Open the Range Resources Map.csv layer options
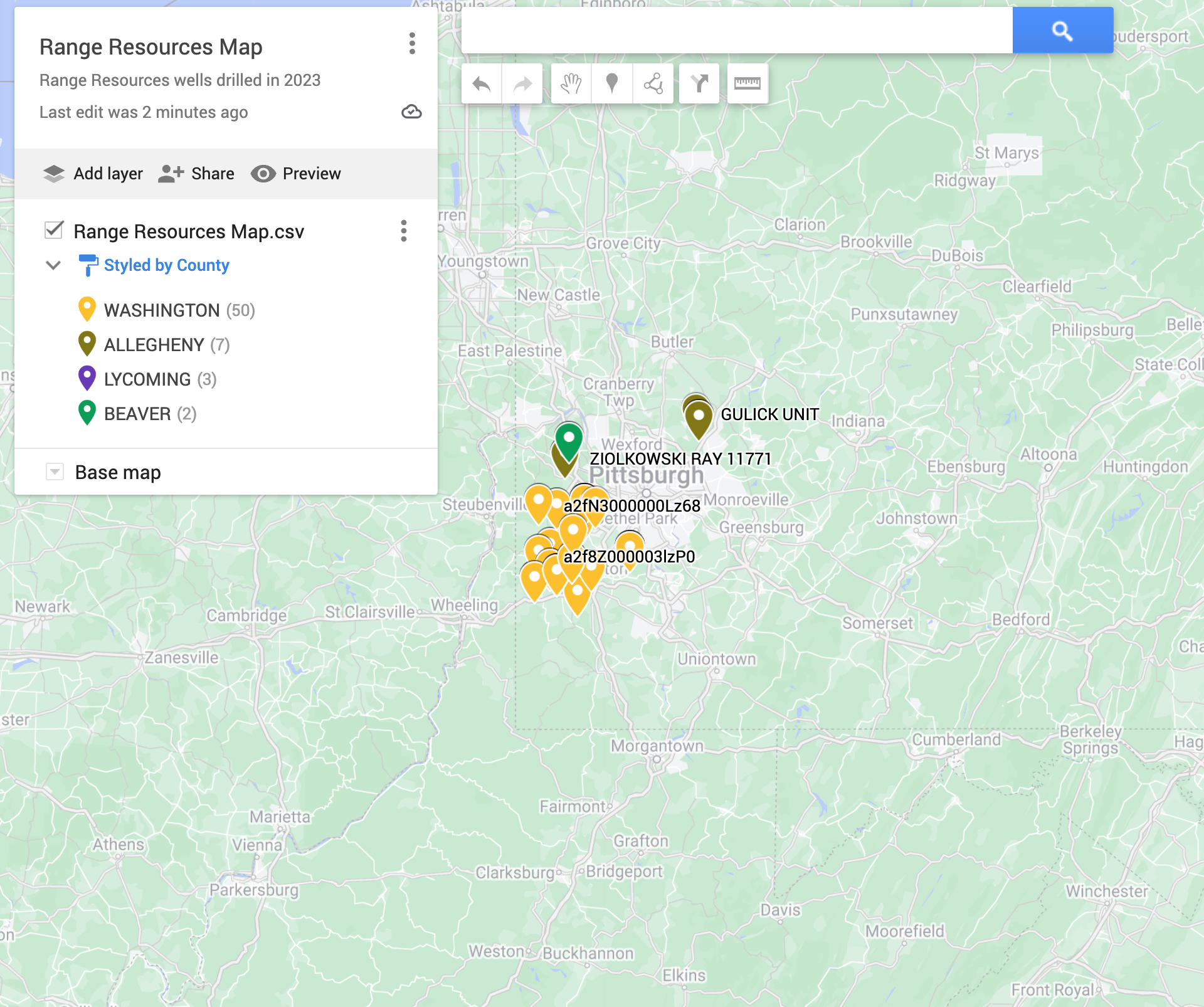Screen dimensions: 1204x1007 tap(404, 231)
